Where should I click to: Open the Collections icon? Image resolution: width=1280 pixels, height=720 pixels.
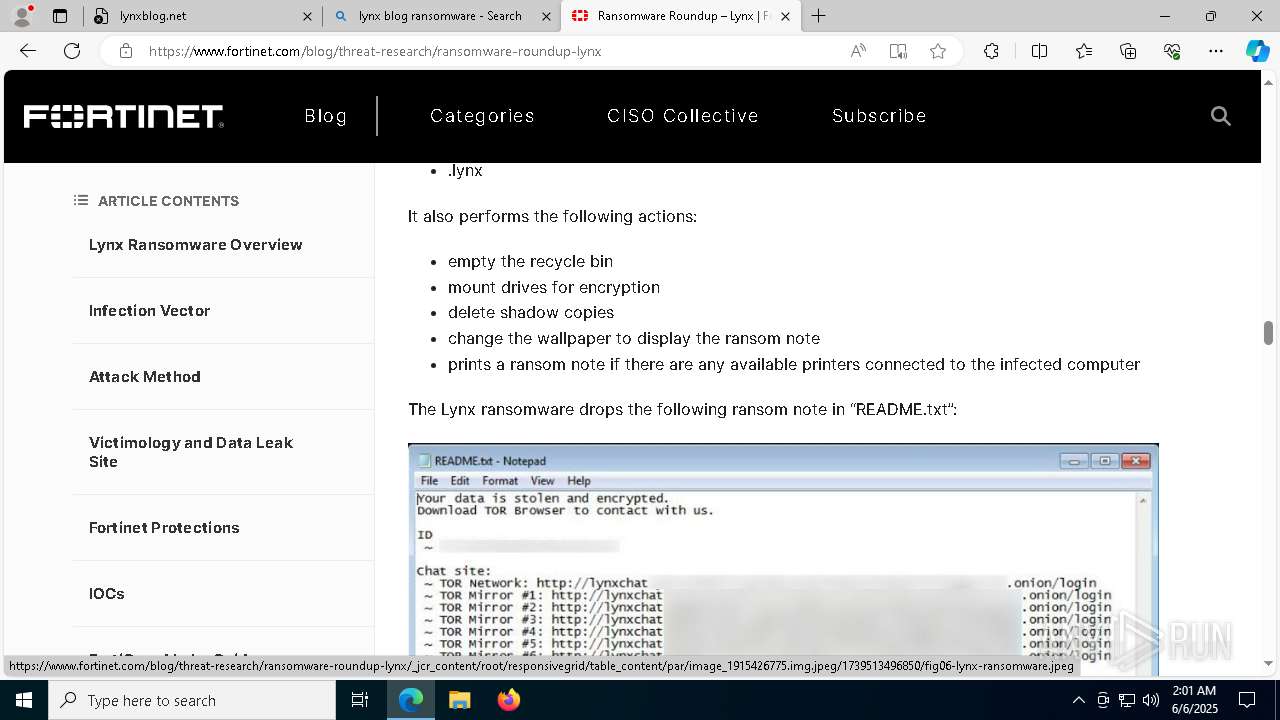(x=1128, y=51)
